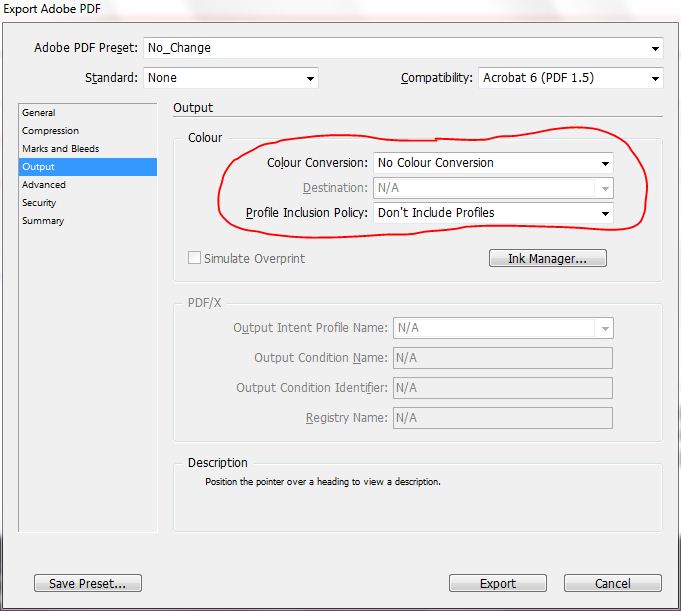Open the Colour Conversion dropdown
The height and width of the screenshot is (611, 681).
493,163
